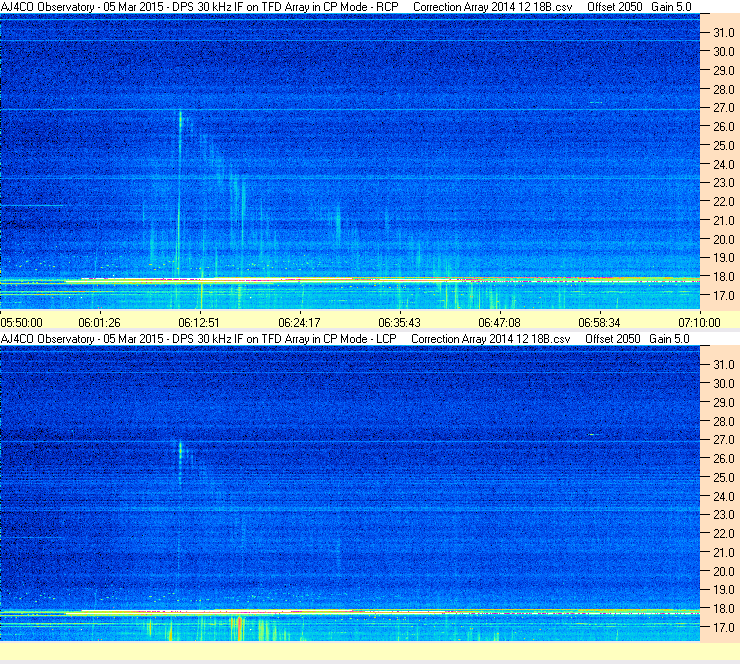Select the 07:10:00 time axis label
This screenshot has height=664, width=740.
pyautogui.click(x=699, y=323)
